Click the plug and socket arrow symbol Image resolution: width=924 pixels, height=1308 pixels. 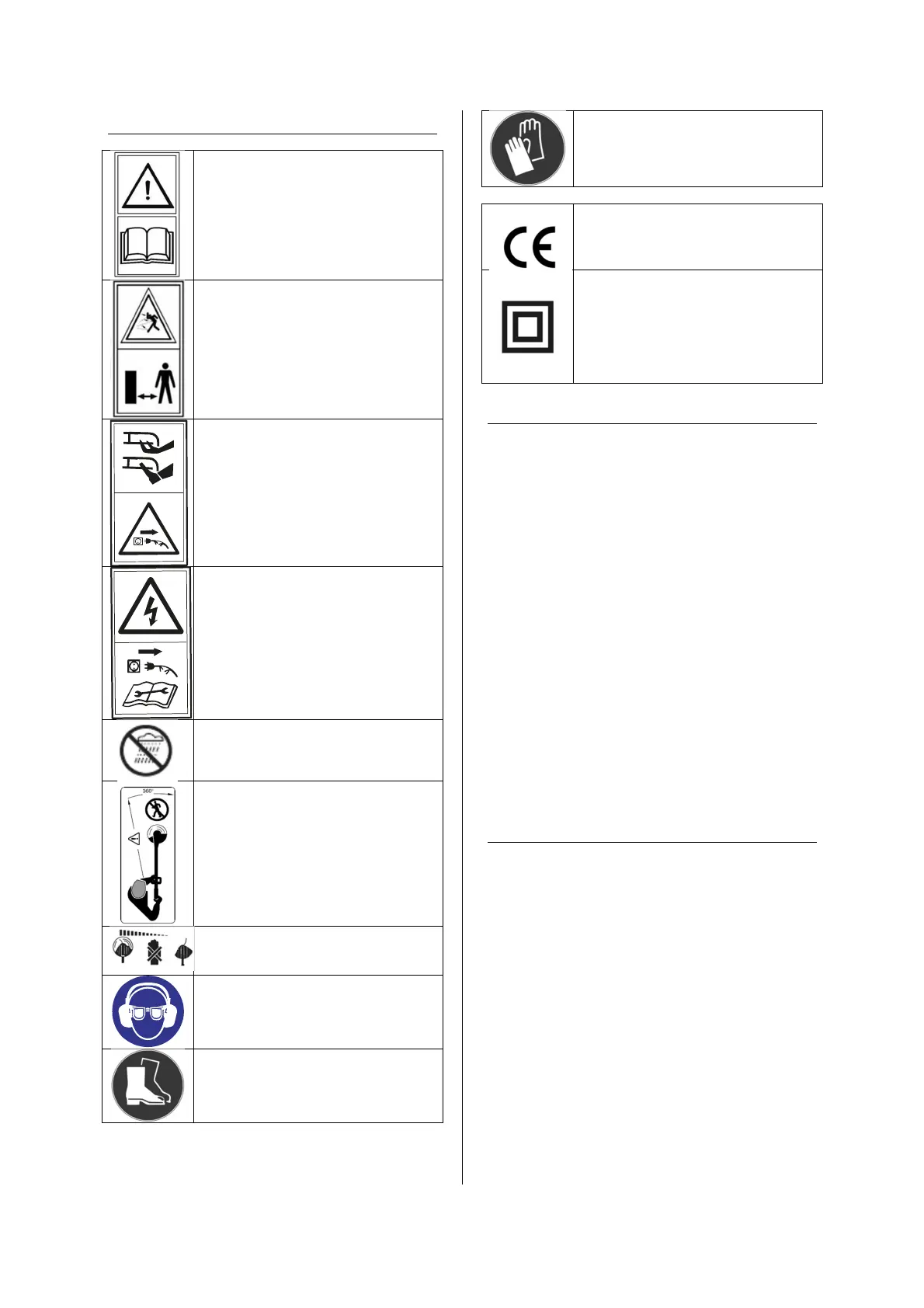point(151,663)
